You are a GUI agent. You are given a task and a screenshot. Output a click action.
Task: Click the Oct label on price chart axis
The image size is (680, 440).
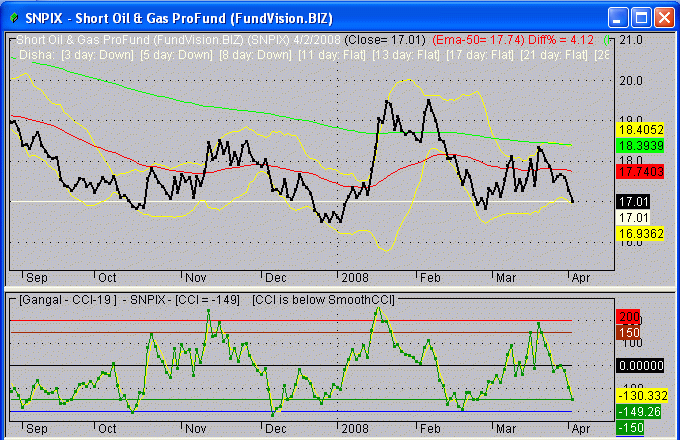click(x=107, y=278)
